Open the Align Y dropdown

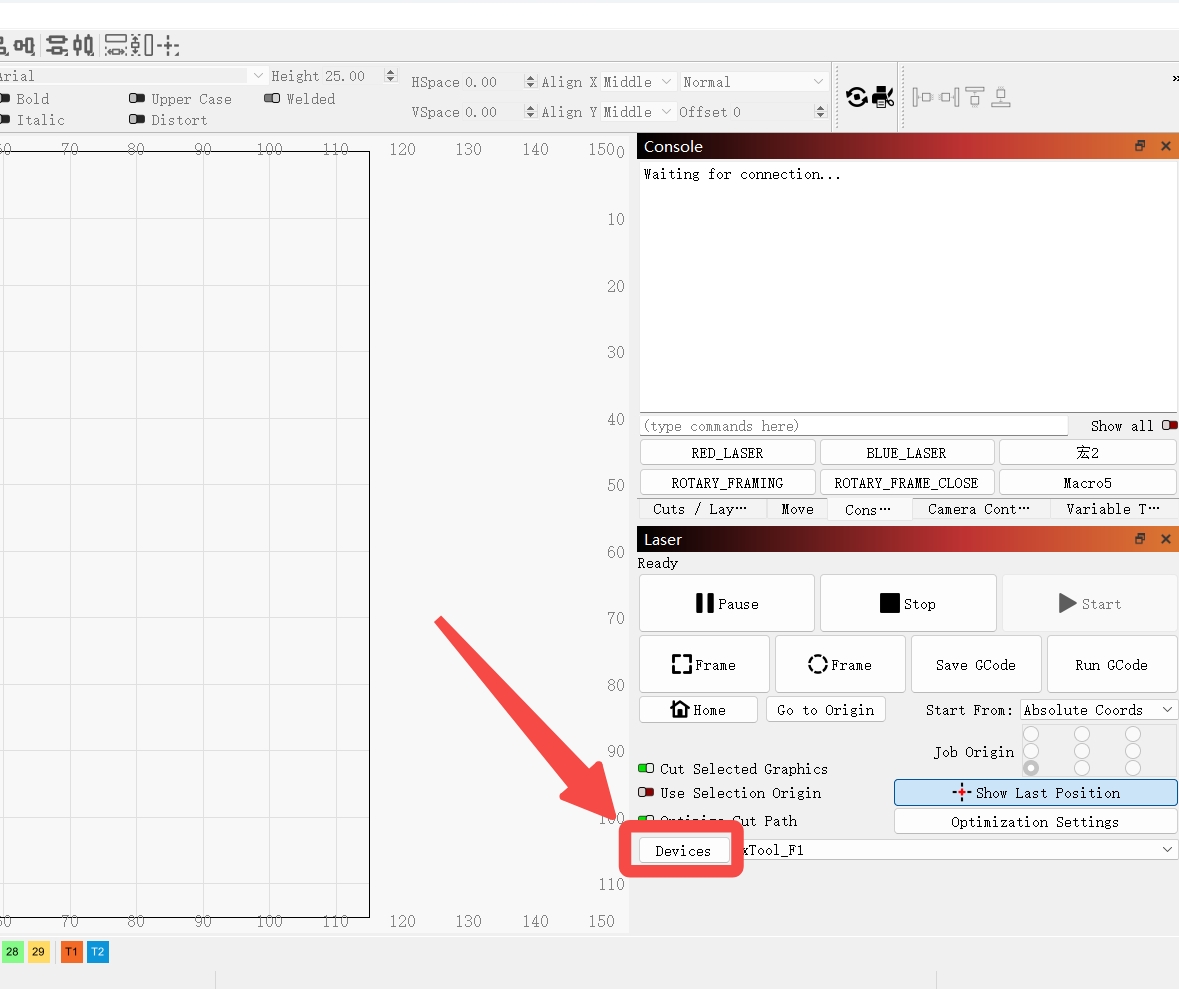click(x=637, y=112)
